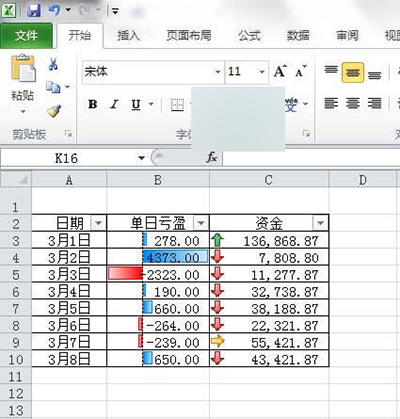Click the cell containing 32,738.87

[269, 292]
